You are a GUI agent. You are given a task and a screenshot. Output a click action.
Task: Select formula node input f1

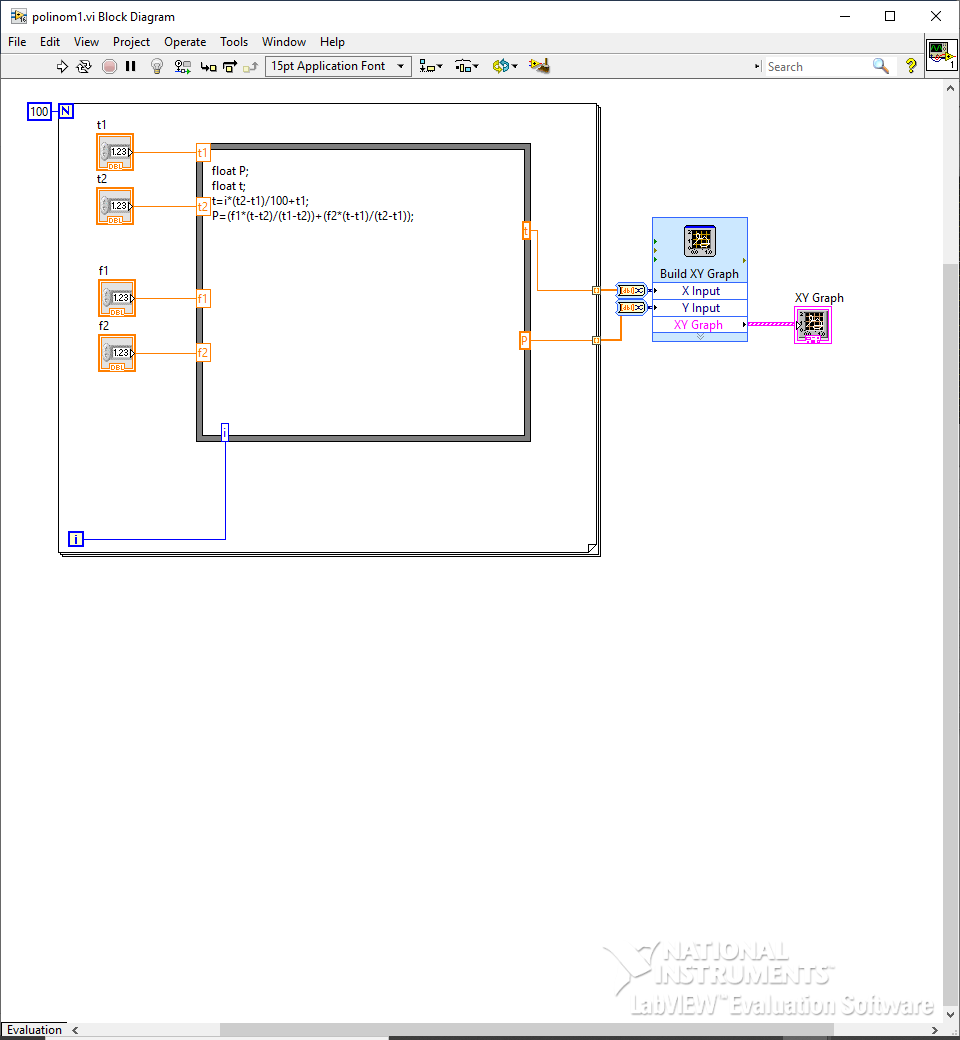coord(203,298)
